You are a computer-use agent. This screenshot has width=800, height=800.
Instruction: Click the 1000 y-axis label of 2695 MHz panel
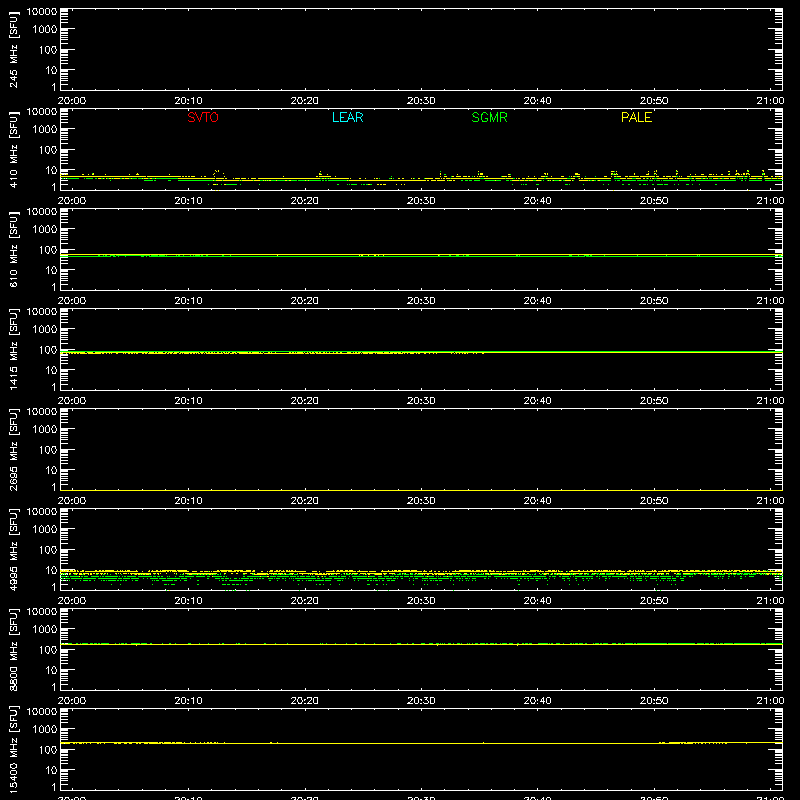45,430
